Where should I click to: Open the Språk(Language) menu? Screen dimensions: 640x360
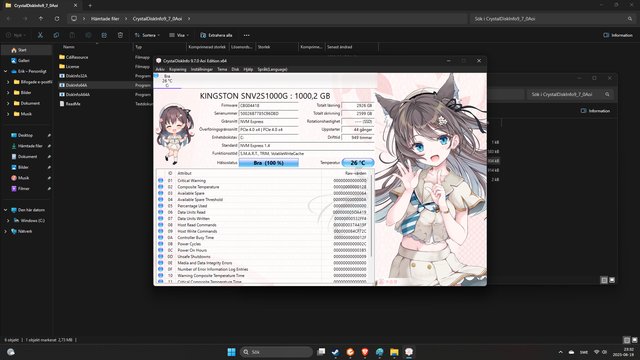[x=272, y=69]
